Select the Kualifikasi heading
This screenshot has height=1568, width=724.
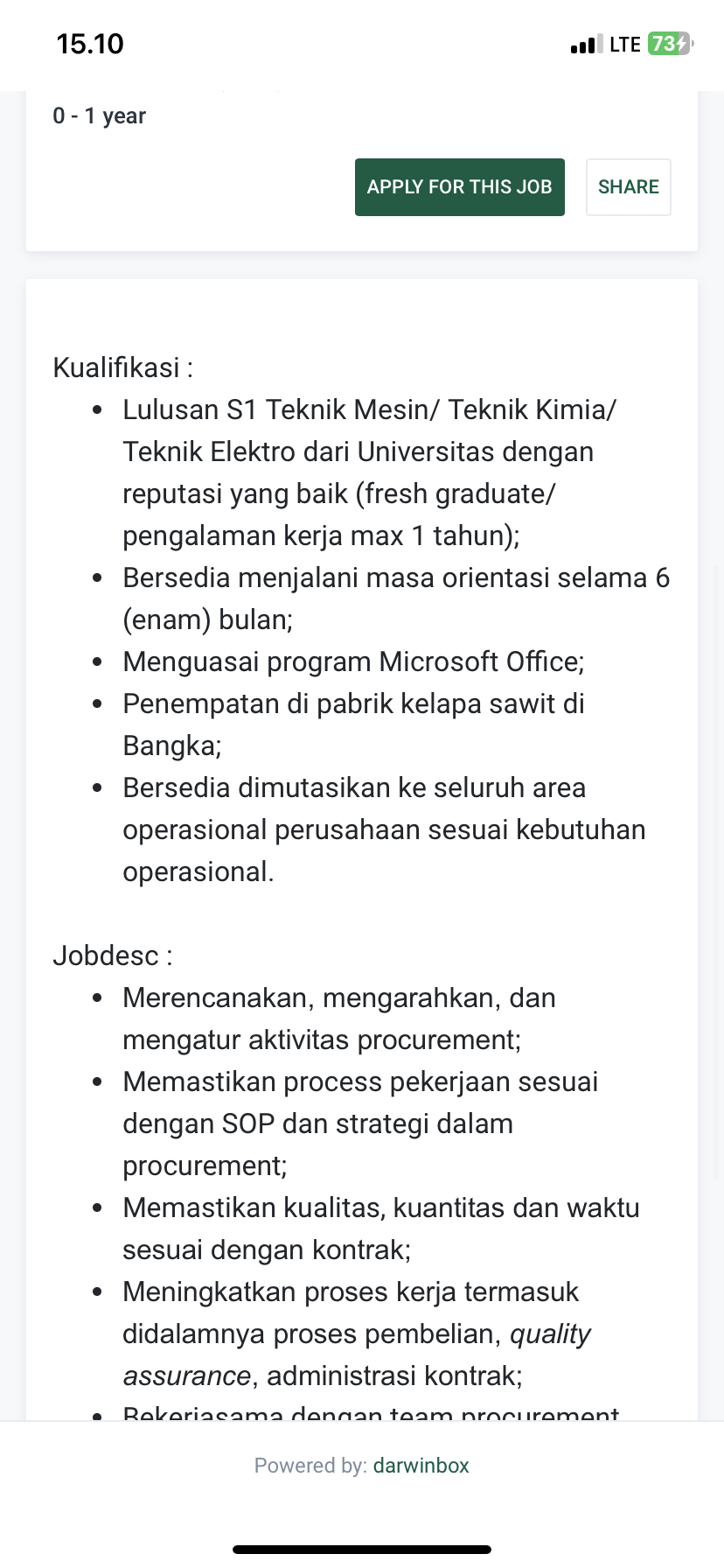pos(122,367)
